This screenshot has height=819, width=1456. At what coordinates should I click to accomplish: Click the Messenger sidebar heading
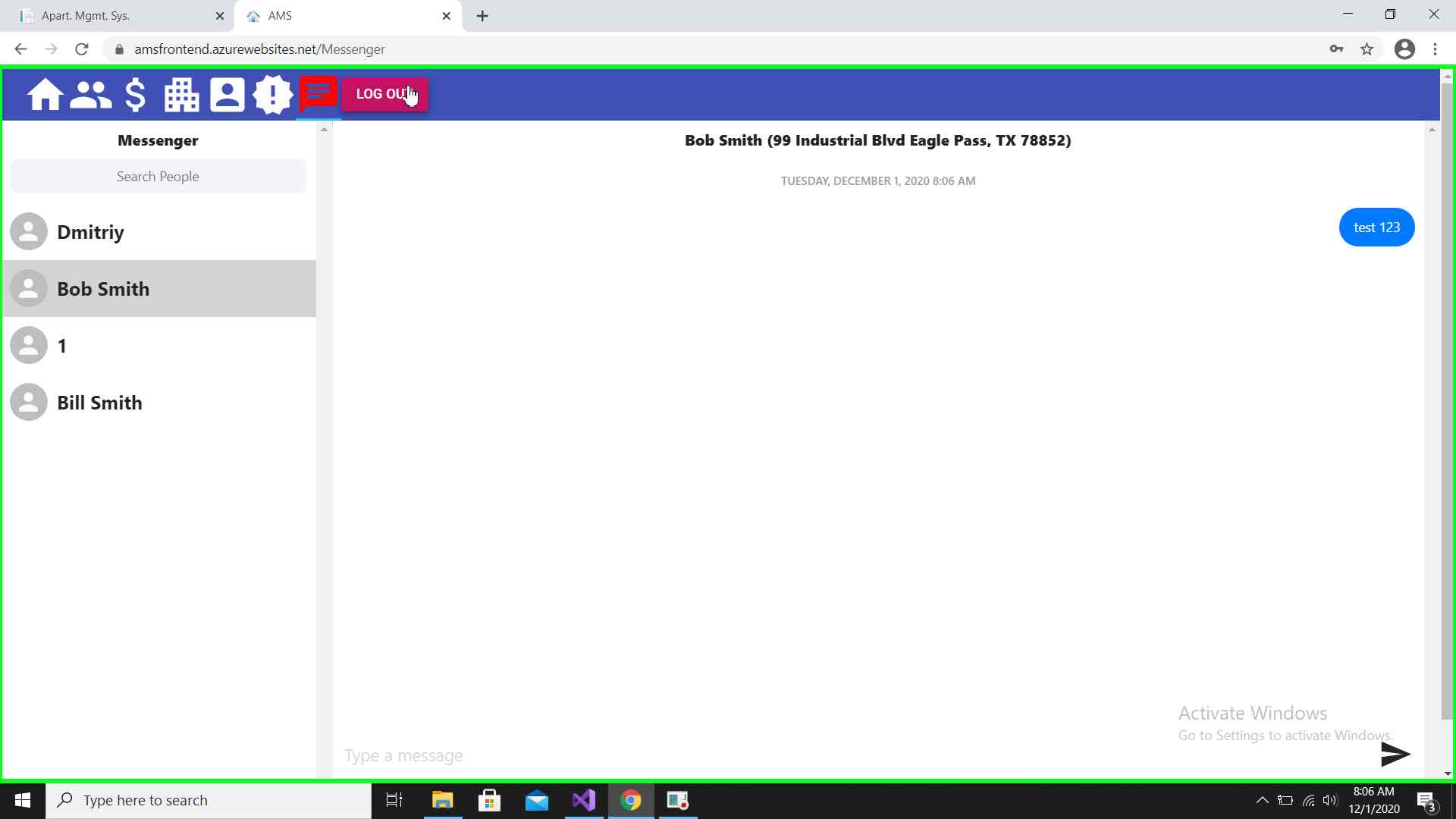[x=158, y=140]
